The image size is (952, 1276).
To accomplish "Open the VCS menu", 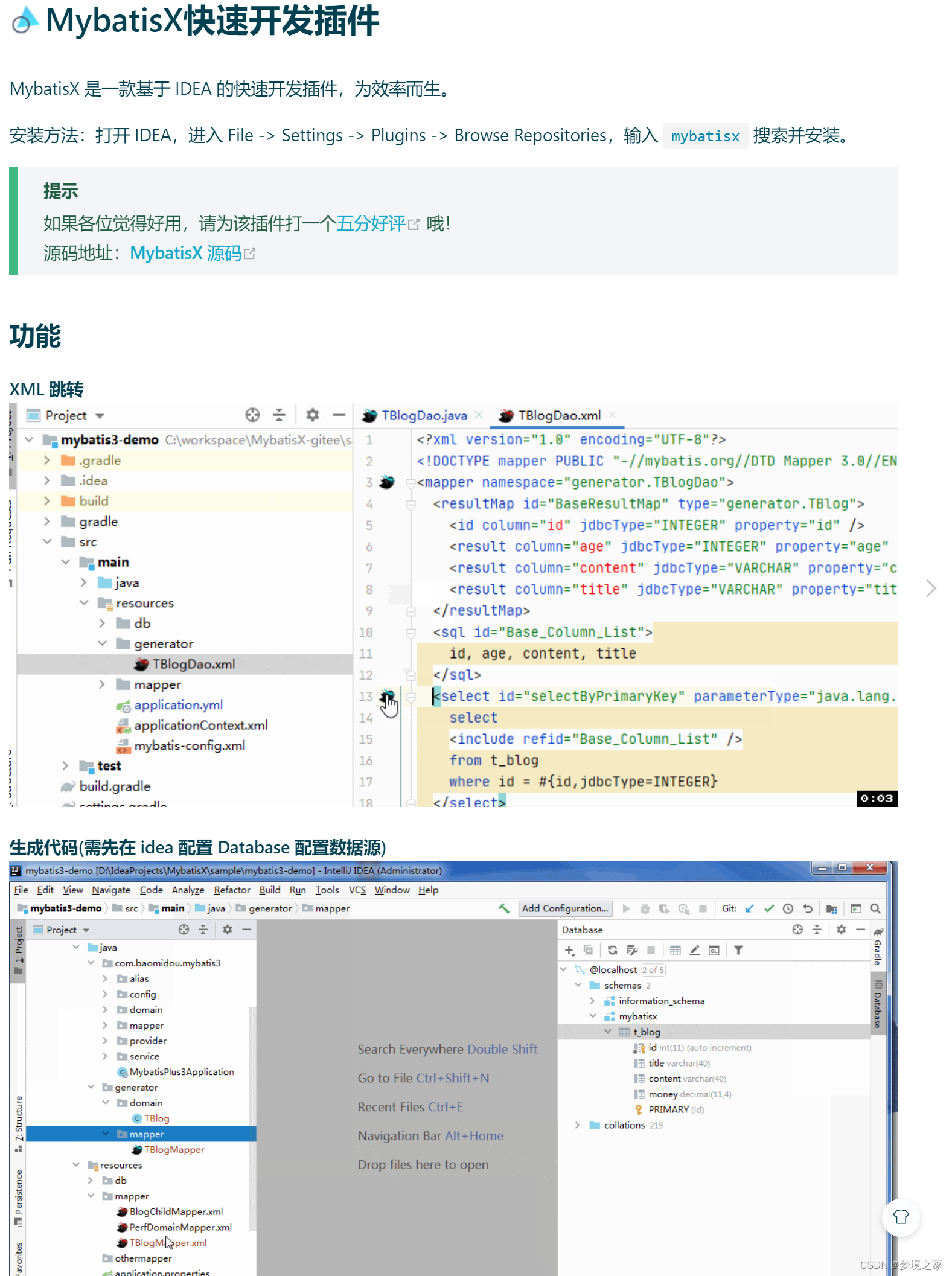I will 357,890.
